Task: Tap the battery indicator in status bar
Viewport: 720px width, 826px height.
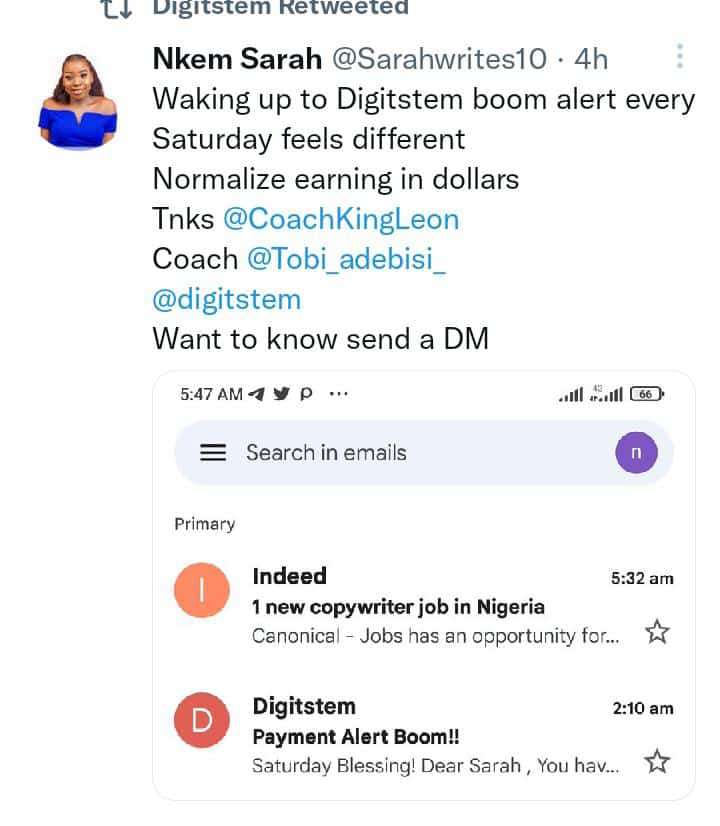Action: [647, 394]
